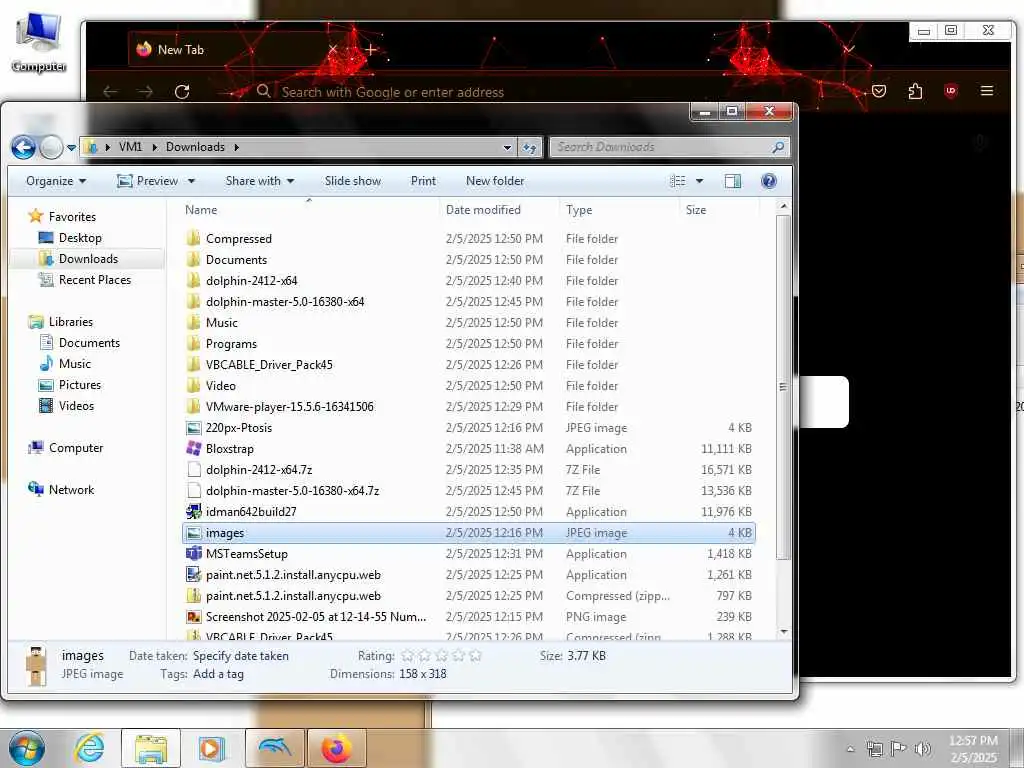Open the view options dropdown arrow

tap(699, 181)
